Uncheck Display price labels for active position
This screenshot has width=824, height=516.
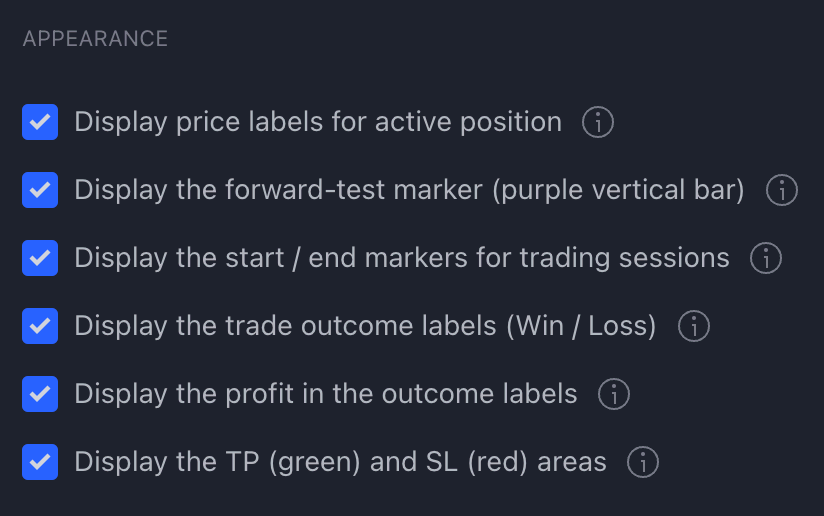pyautogui.click(x=40, y=122)
